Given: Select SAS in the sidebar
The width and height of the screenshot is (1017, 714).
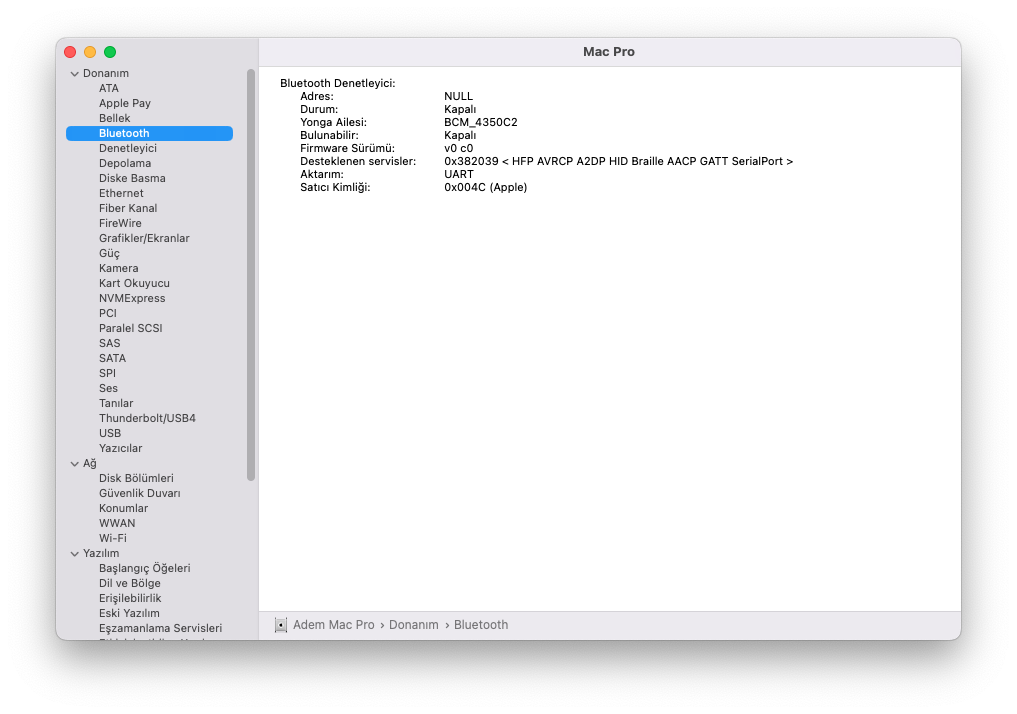Looking at the screenshot, I should click(x=110, y=343).
